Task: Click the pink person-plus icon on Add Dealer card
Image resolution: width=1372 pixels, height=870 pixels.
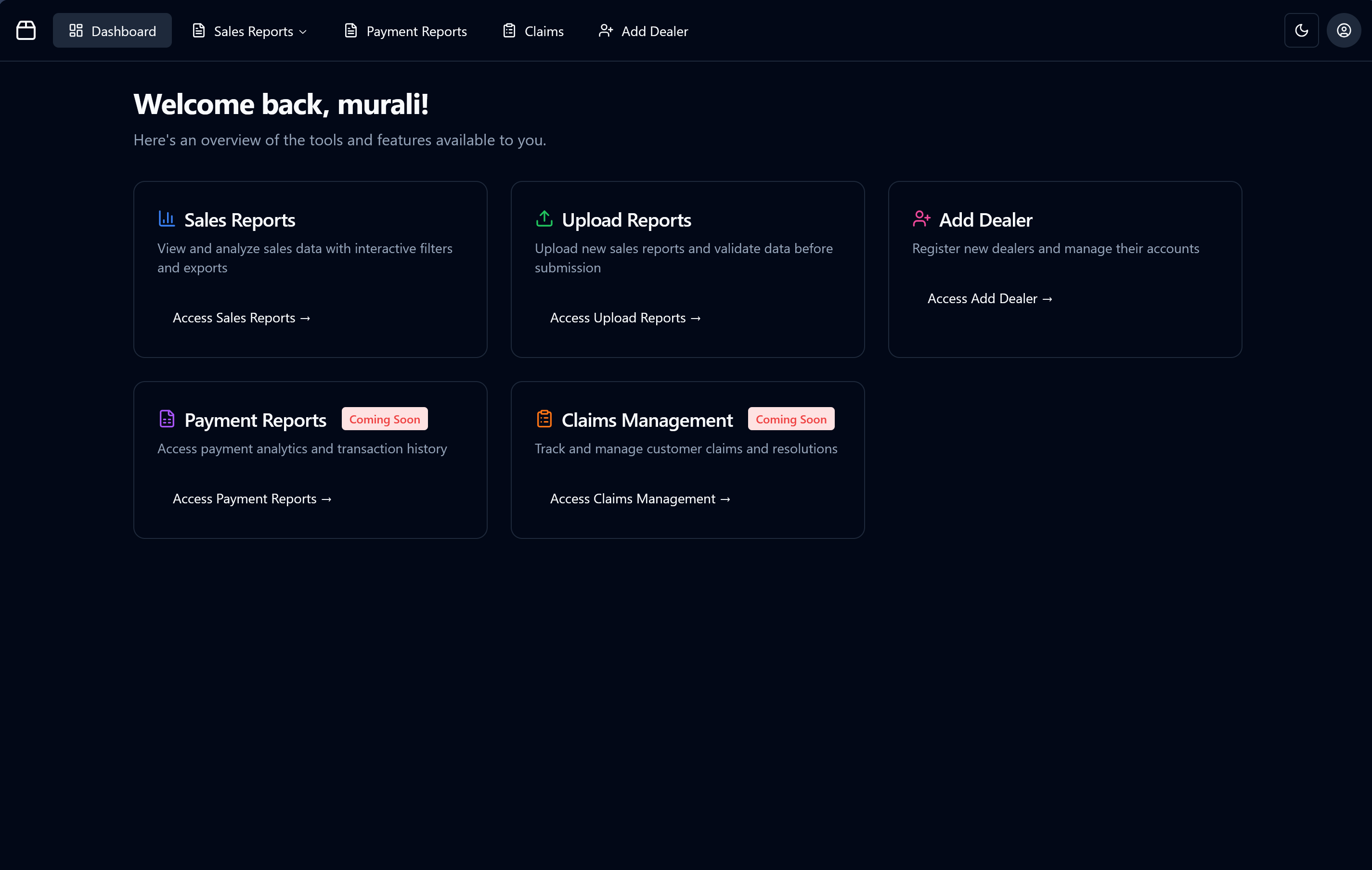Action: (922, 218)
